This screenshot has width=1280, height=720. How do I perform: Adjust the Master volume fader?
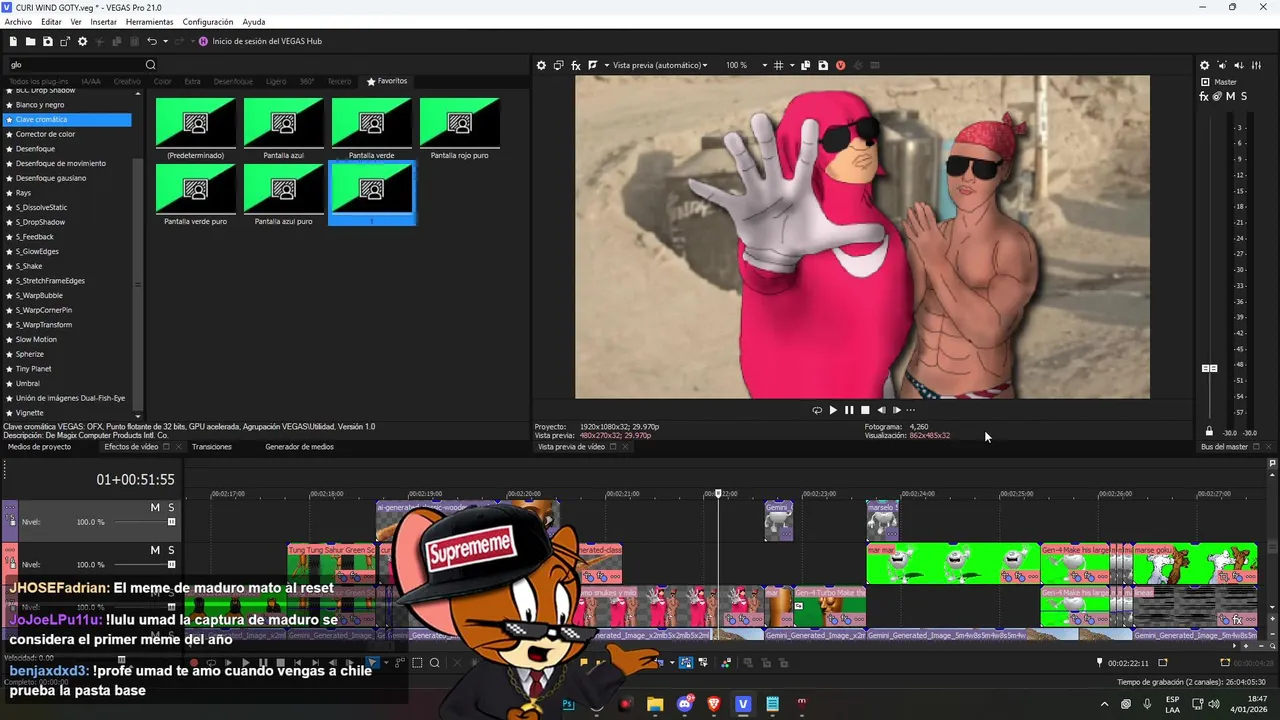(x=1209, y=368)
